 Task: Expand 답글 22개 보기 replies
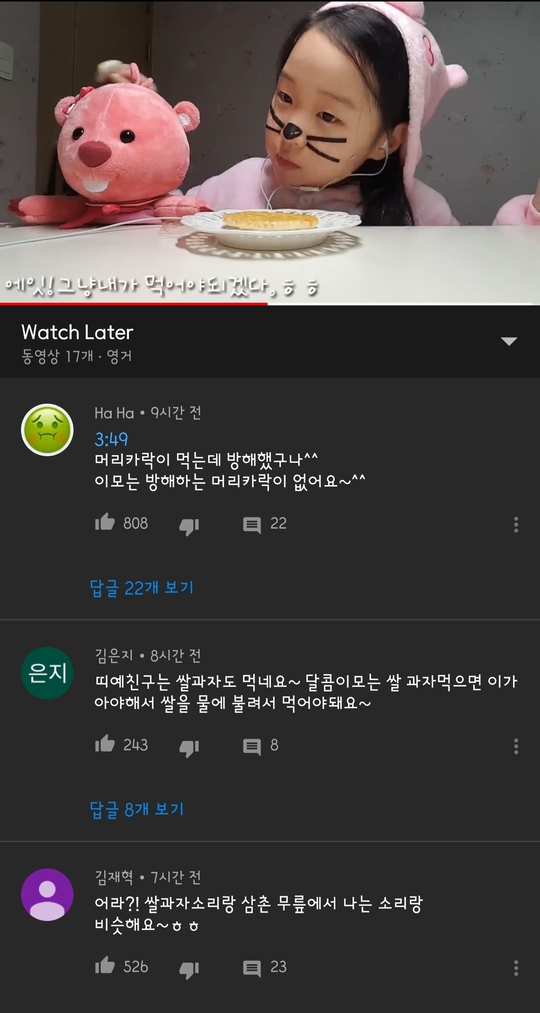(141, 588)
